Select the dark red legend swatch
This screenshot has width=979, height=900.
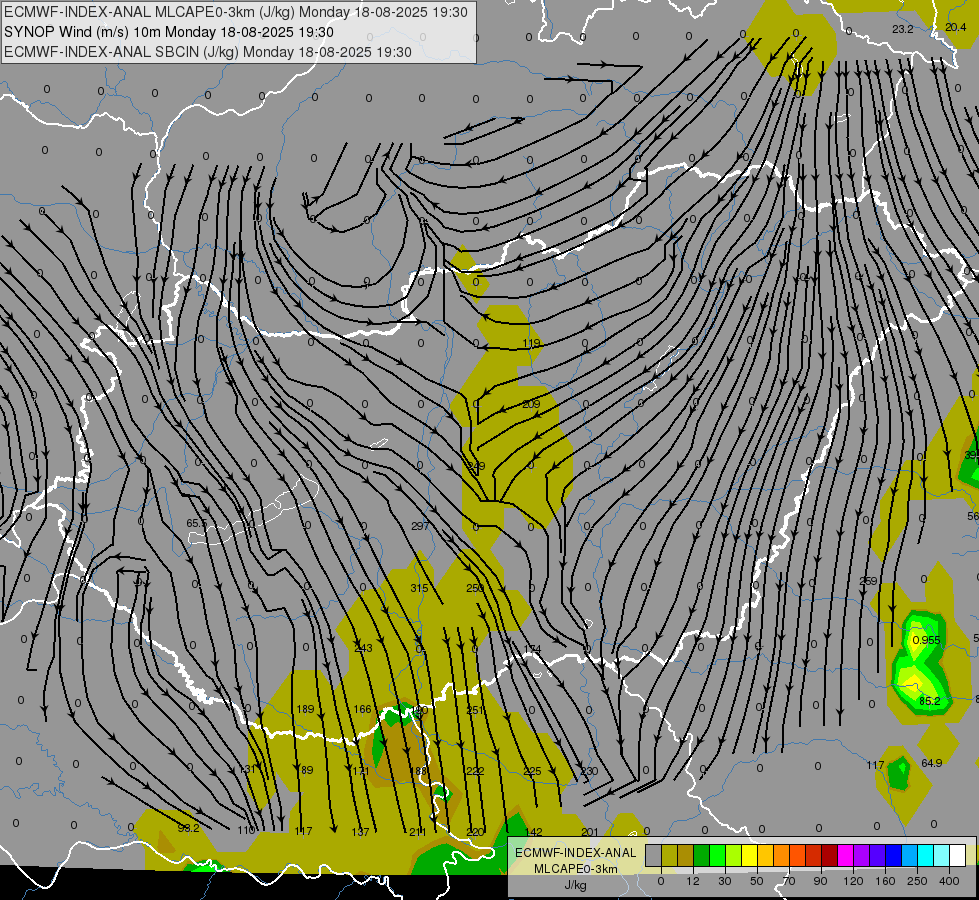point(829,855)
